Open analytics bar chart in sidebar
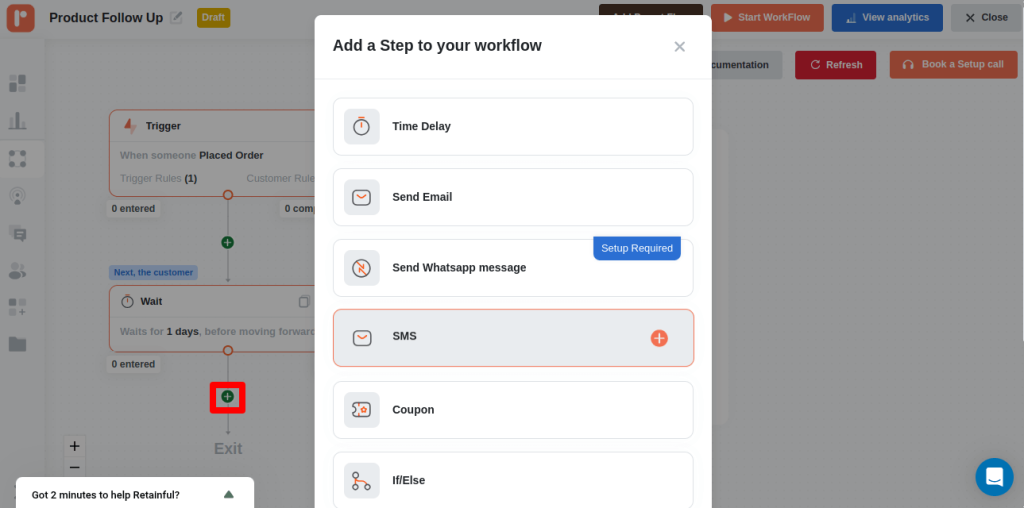The width and height of the screenshot is (1024, 508). coord(18,121)
